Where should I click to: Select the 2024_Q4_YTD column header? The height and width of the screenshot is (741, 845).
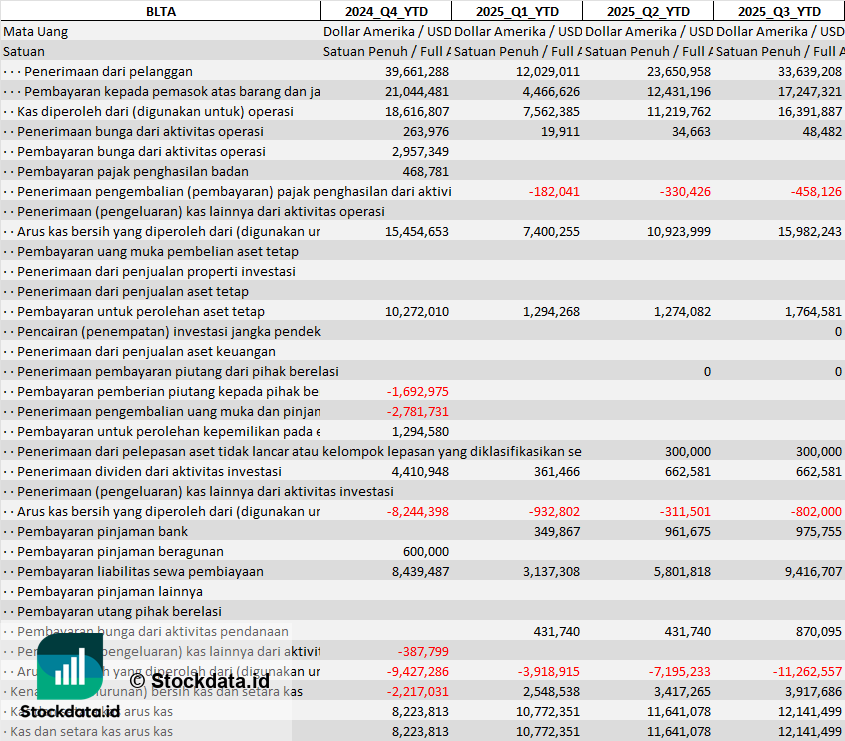[385, 11]
